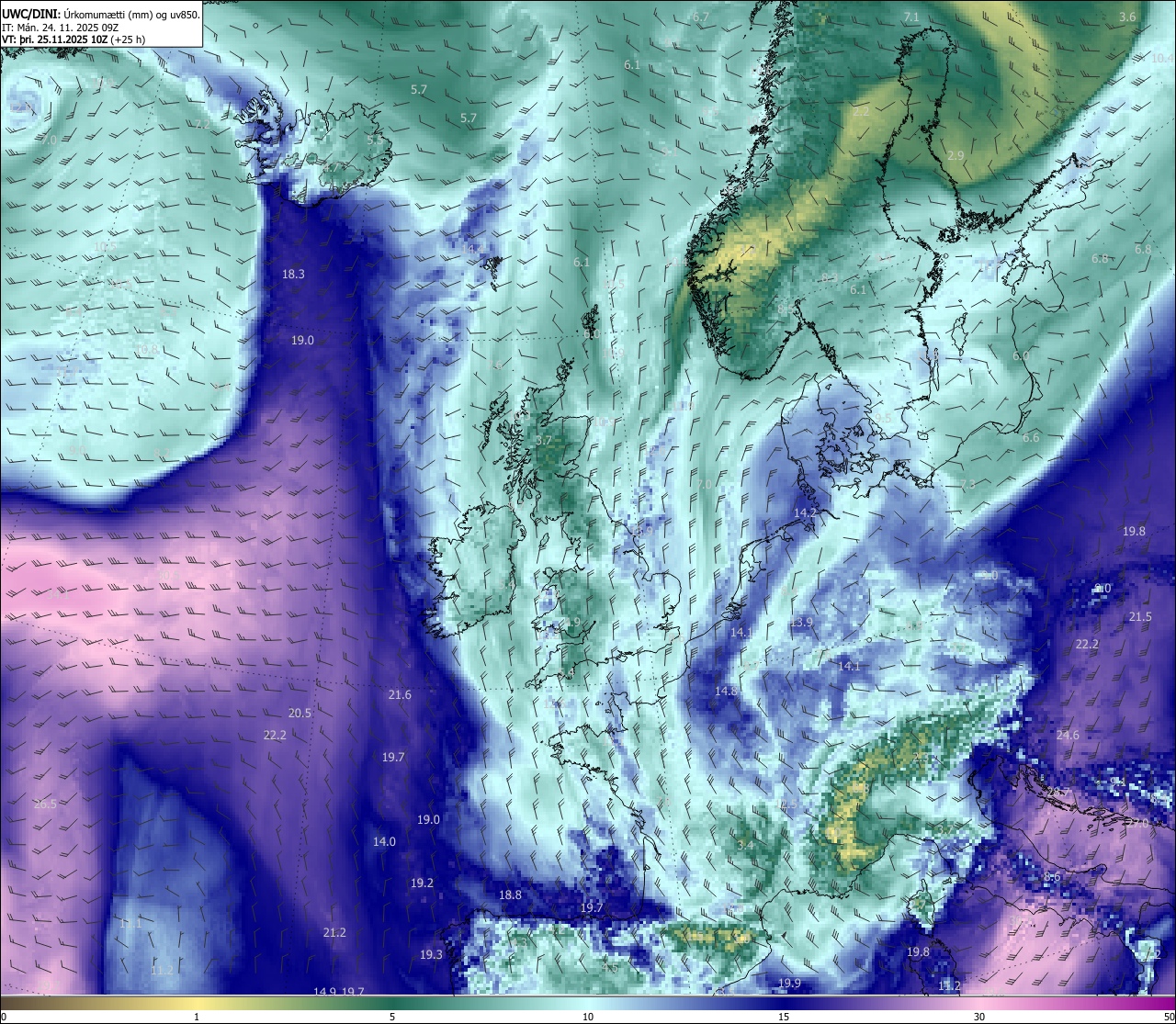Click the colour scale tick label 1

coord(196,1017)
